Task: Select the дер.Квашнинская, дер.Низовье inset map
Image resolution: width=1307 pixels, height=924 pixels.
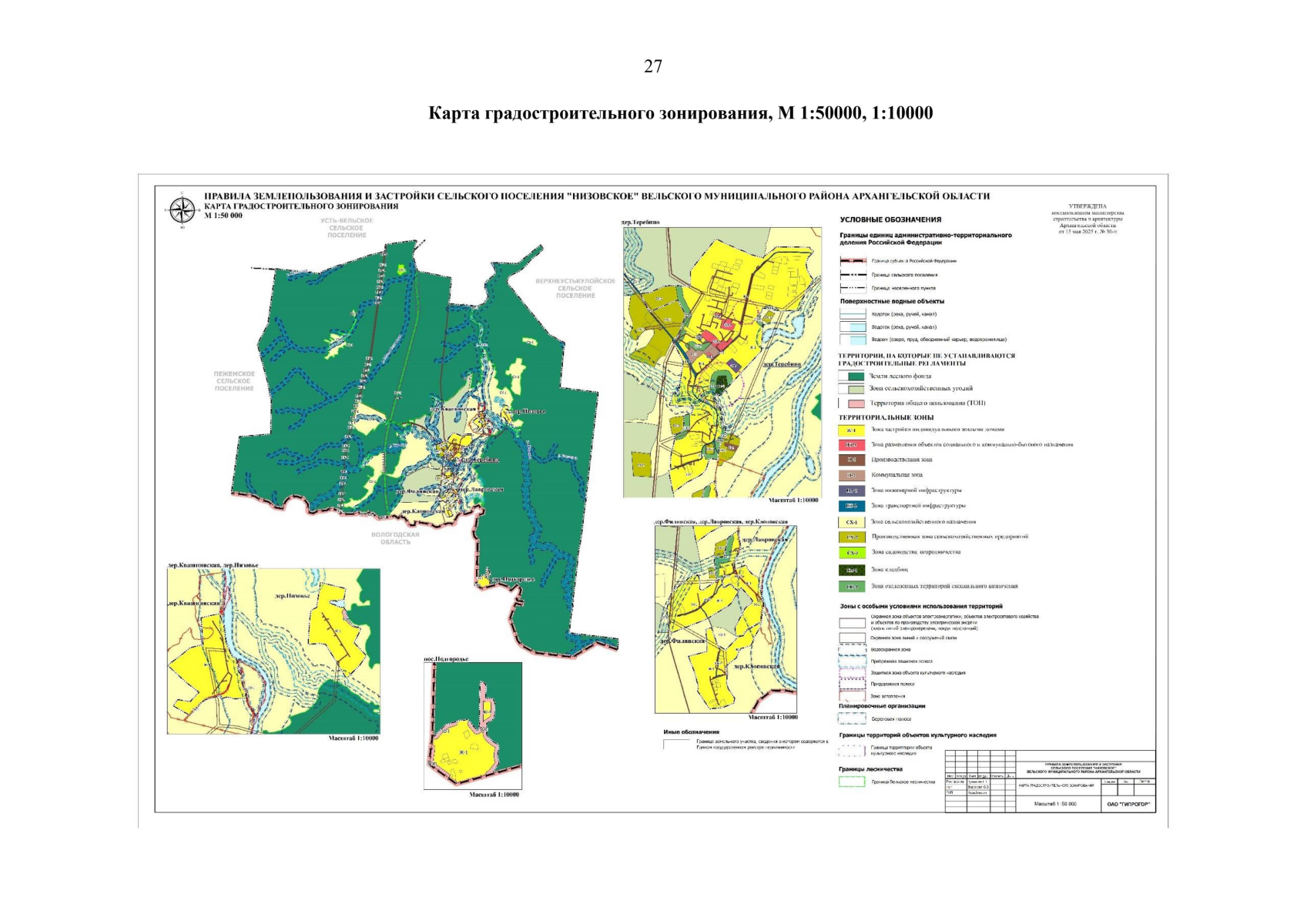Action: point(273,651)
